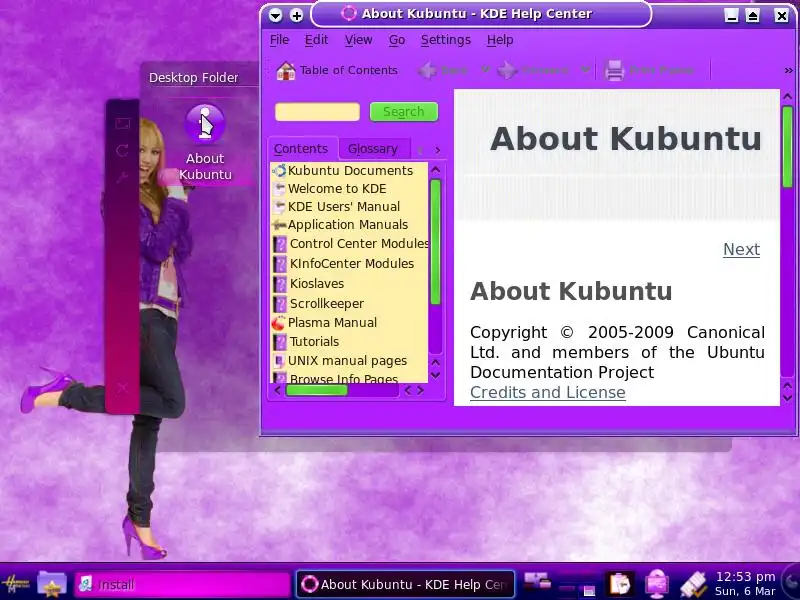Click the Application Manuals icon
The height and width of the screenshot is (600, 800).
tap(279, 224)
